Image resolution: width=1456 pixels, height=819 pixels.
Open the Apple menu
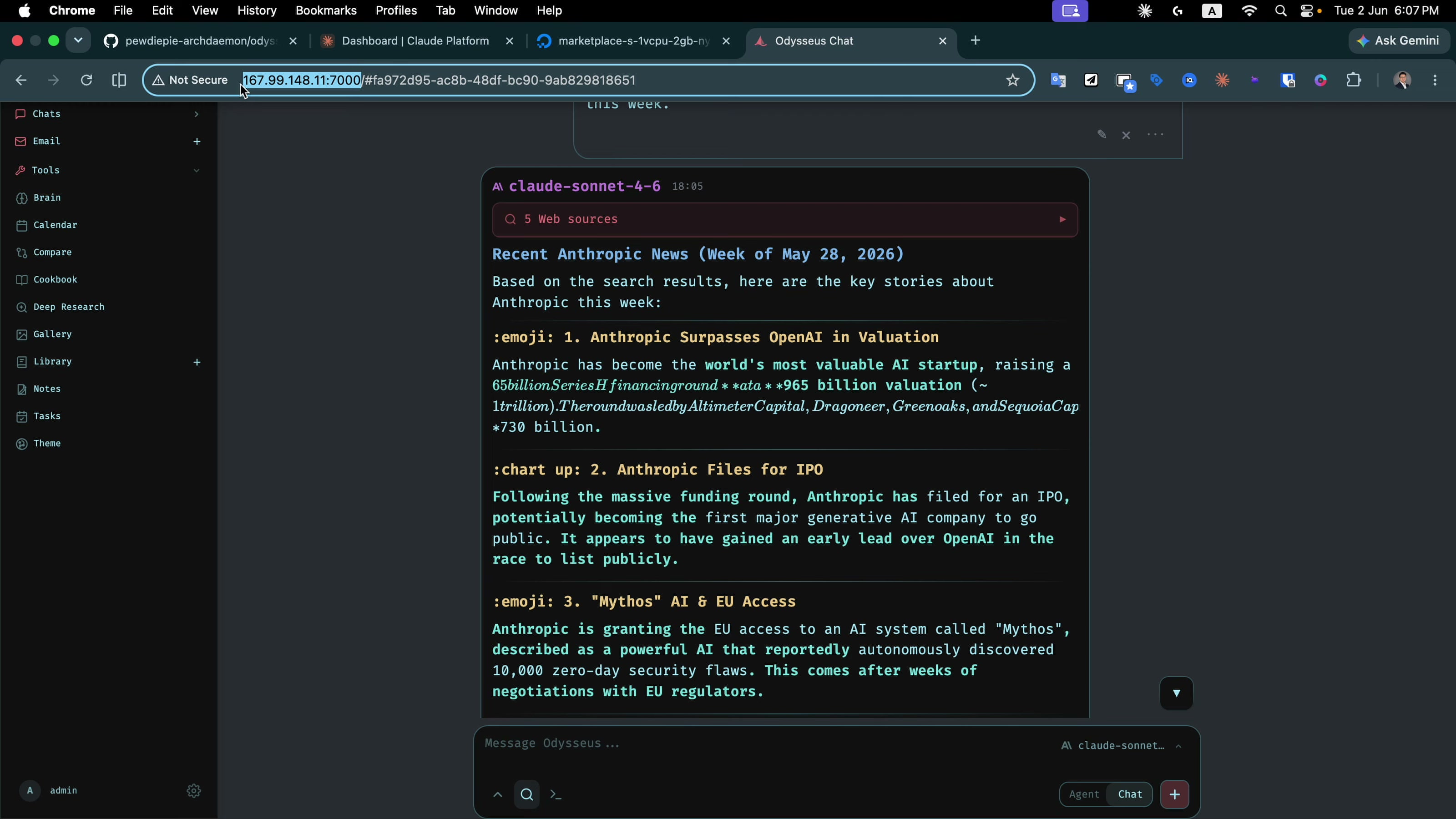tap(24, 11)
